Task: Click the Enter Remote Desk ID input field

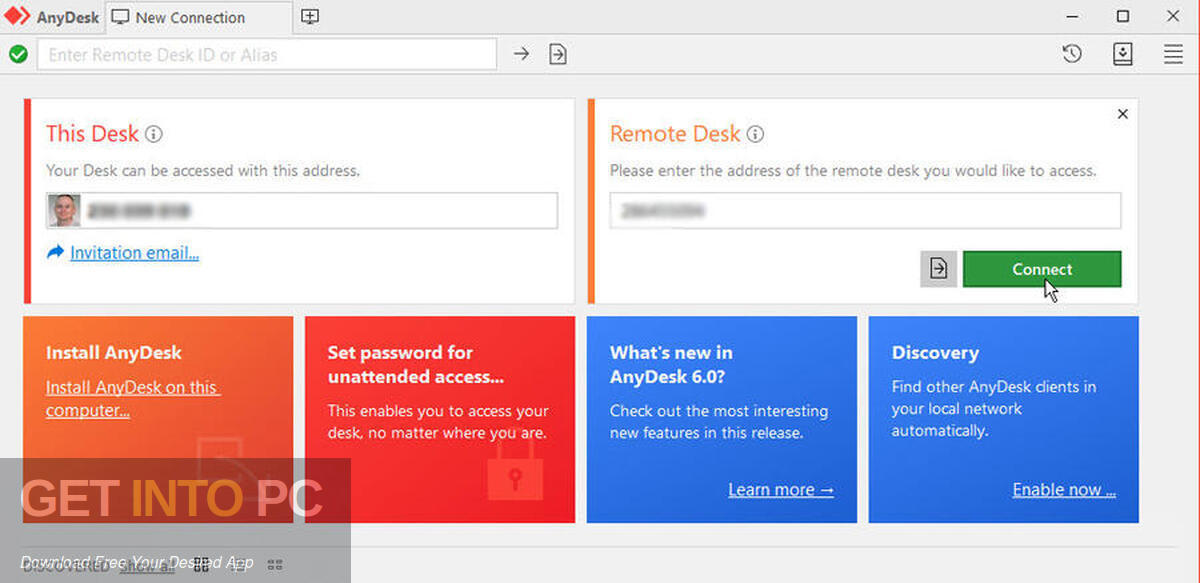Action: 267,54
